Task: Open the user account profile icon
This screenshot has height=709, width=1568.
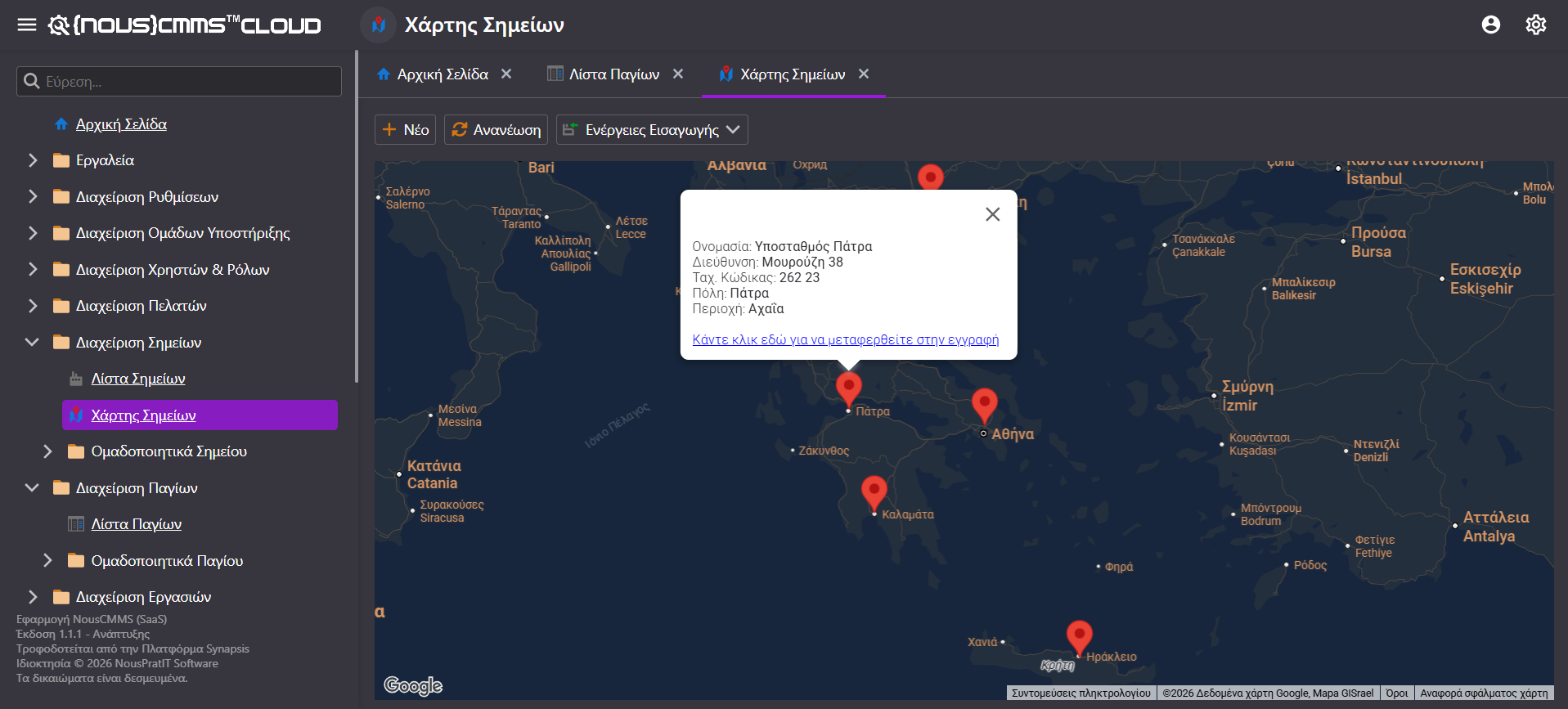Action: click(1491, 25)
